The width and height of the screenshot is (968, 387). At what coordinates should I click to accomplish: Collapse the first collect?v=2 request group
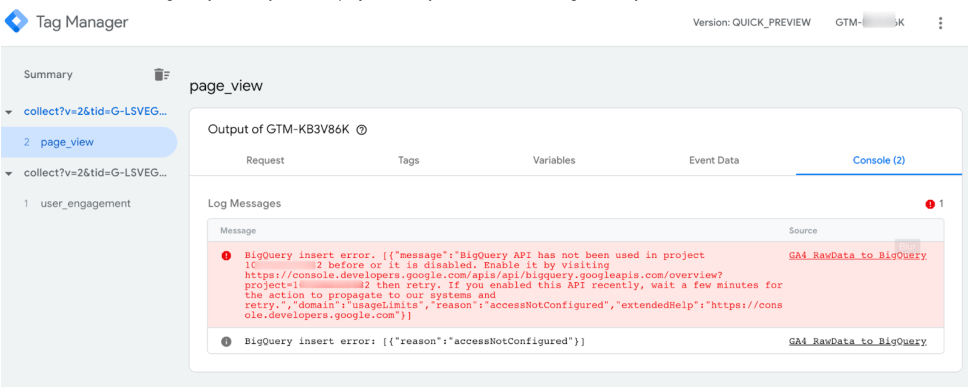9,112
